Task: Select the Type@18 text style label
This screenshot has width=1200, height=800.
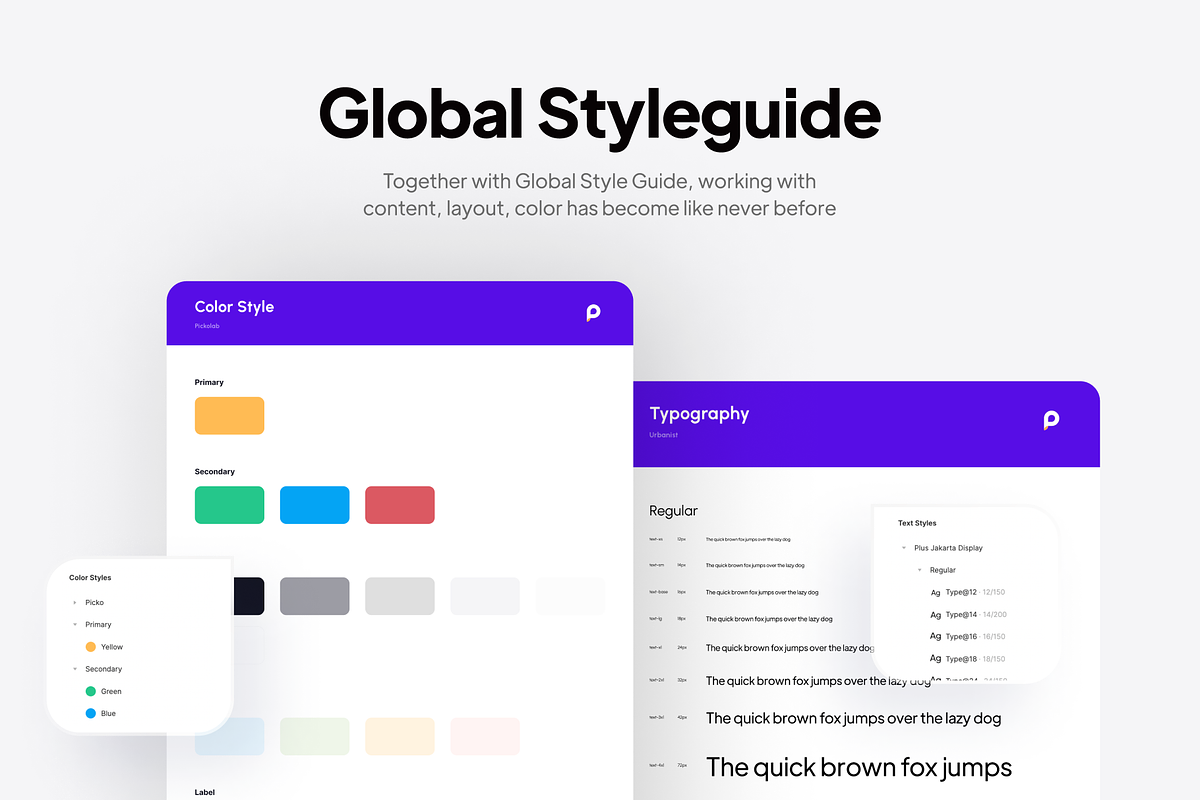Action: [x=961, y=659]
